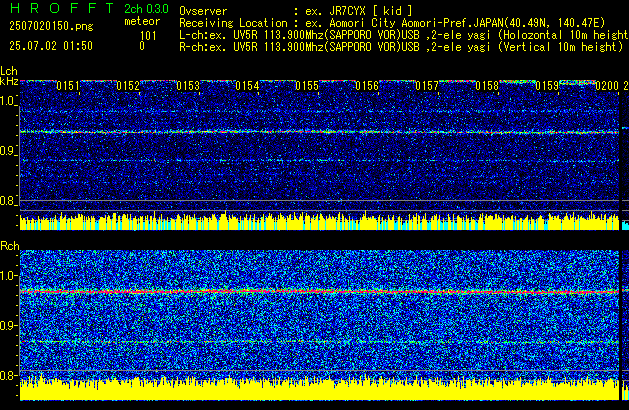Click the kHz unit label

pos(9,81)
